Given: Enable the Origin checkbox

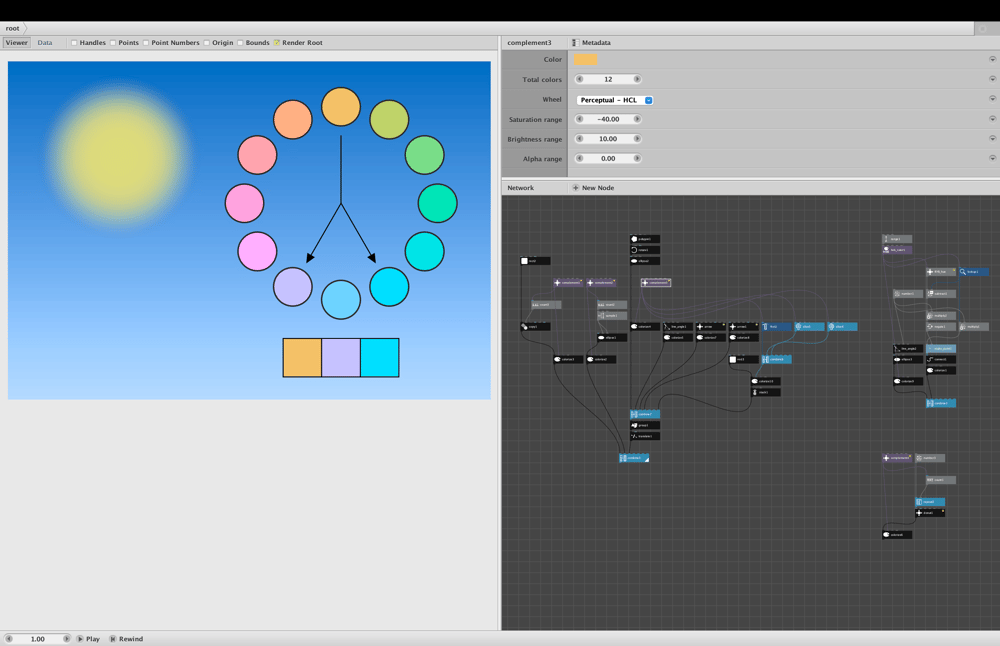Looking at the screenshot, I should (207, 43).
